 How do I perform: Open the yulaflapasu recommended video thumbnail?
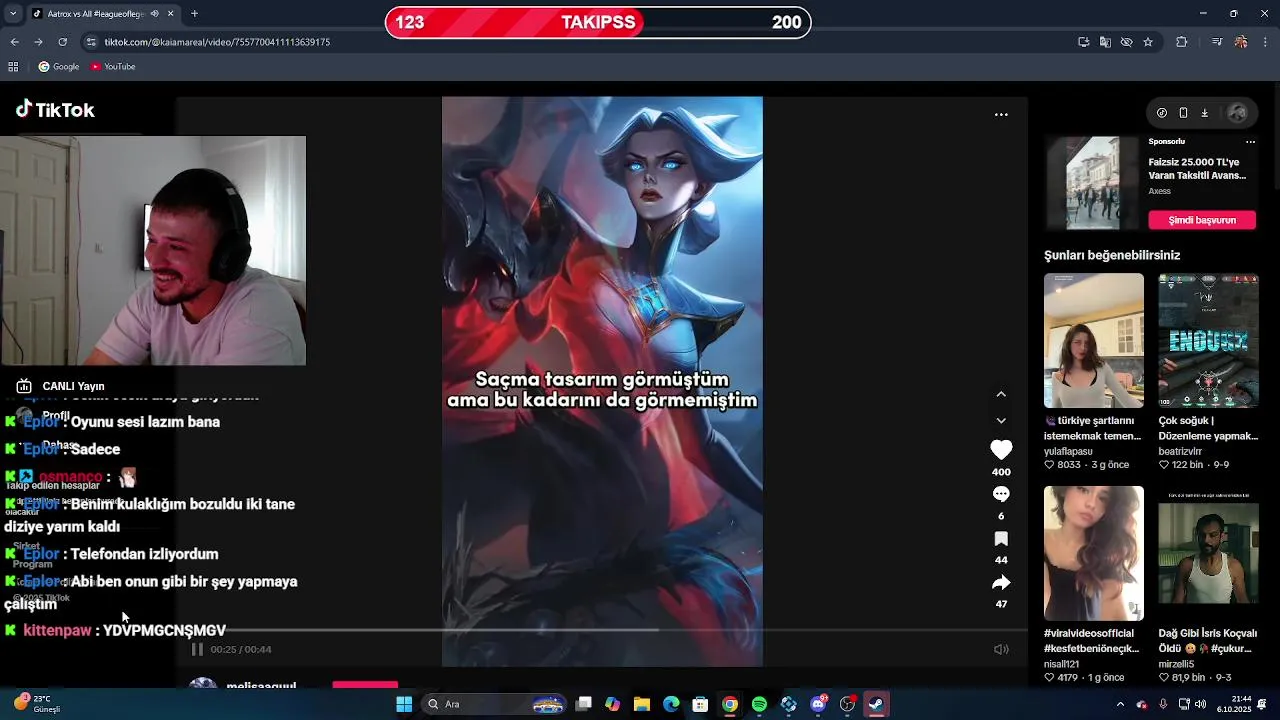pyautogui.click(x=1094, y=340)
